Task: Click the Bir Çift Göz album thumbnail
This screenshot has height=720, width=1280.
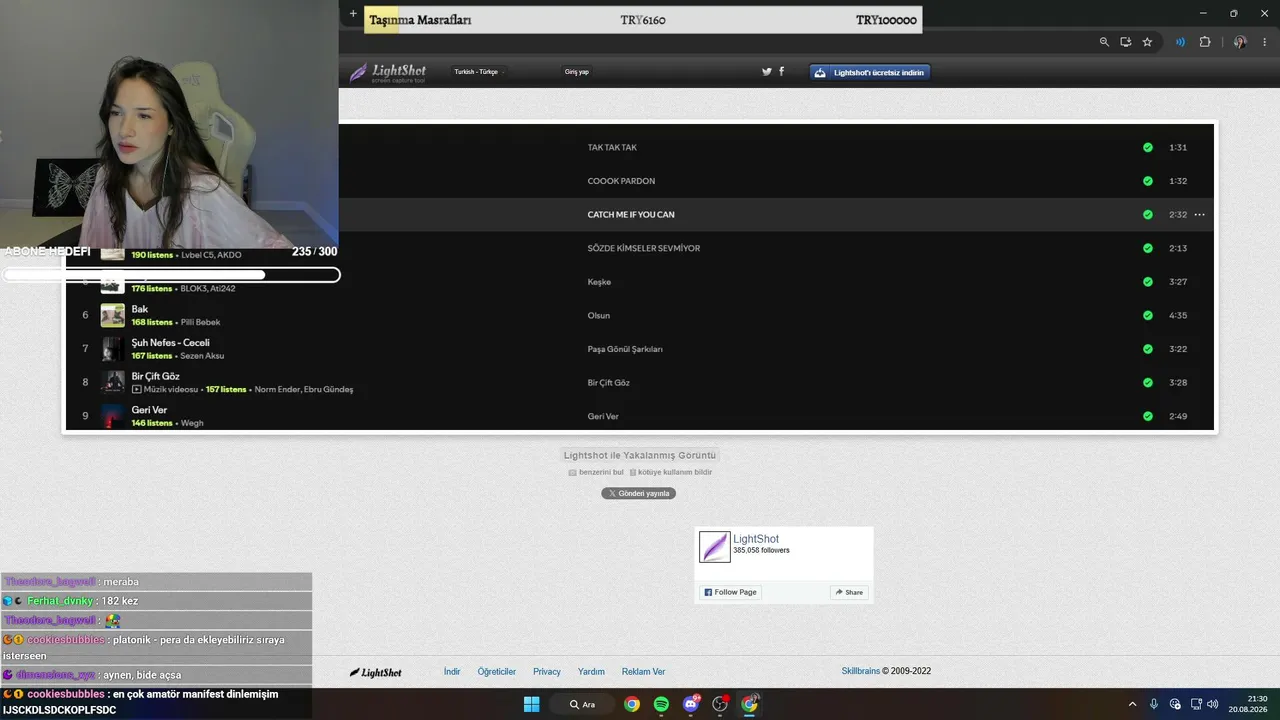Action: pyautogui.click(x=113, y=382)
